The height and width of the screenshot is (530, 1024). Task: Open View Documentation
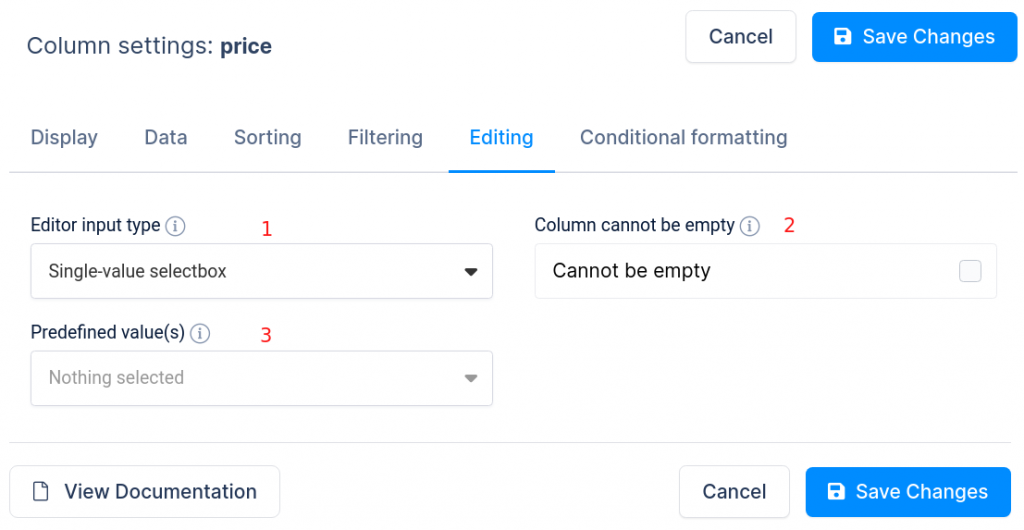[144, 491]
